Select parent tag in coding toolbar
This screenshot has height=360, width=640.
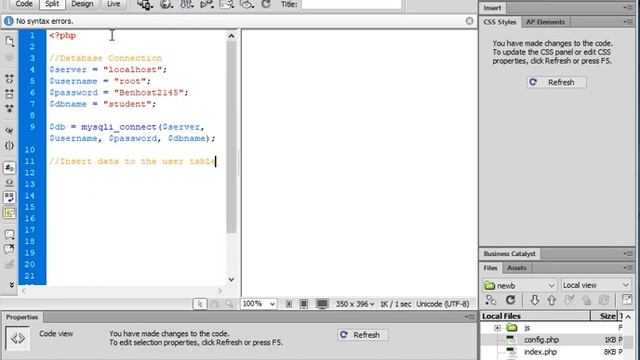pyautogui.click(x=9, y=131)
